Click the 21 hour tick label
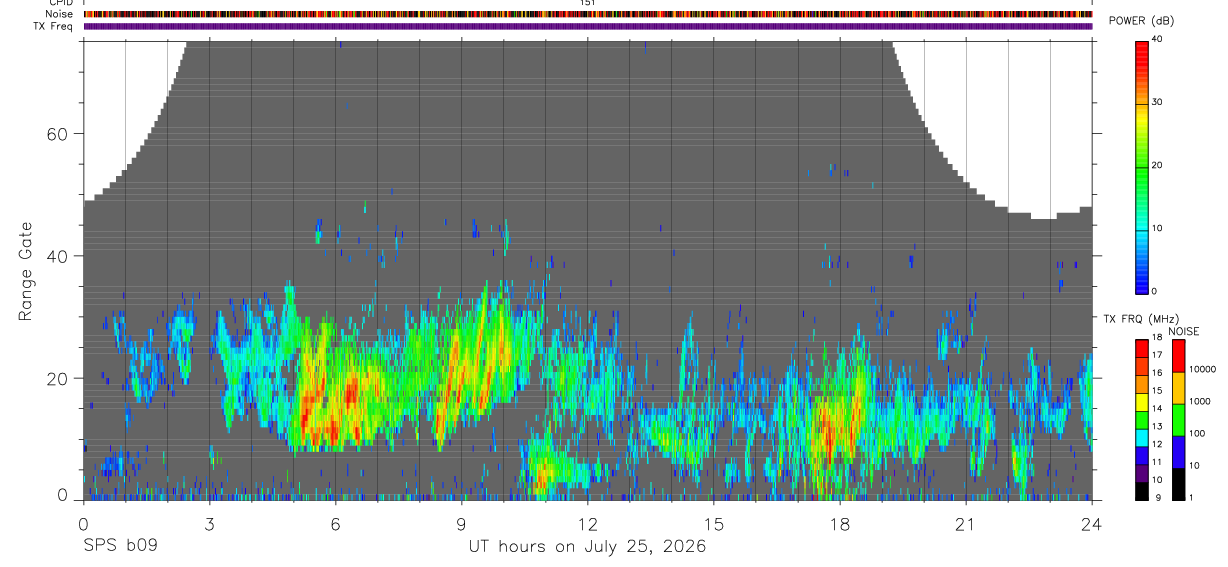This screenshot has height=567, width=1228. pos(966,525)
